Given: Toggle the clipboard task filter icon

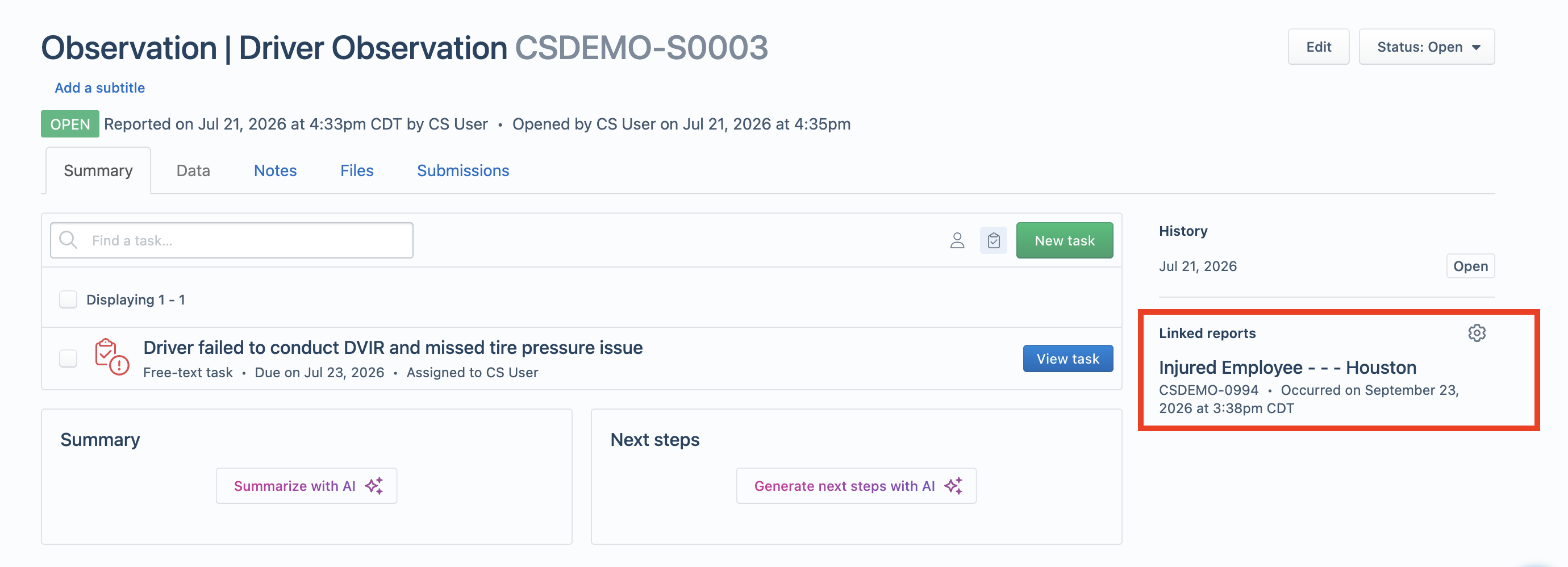Looking at the screenshot, I should [994, 240].
